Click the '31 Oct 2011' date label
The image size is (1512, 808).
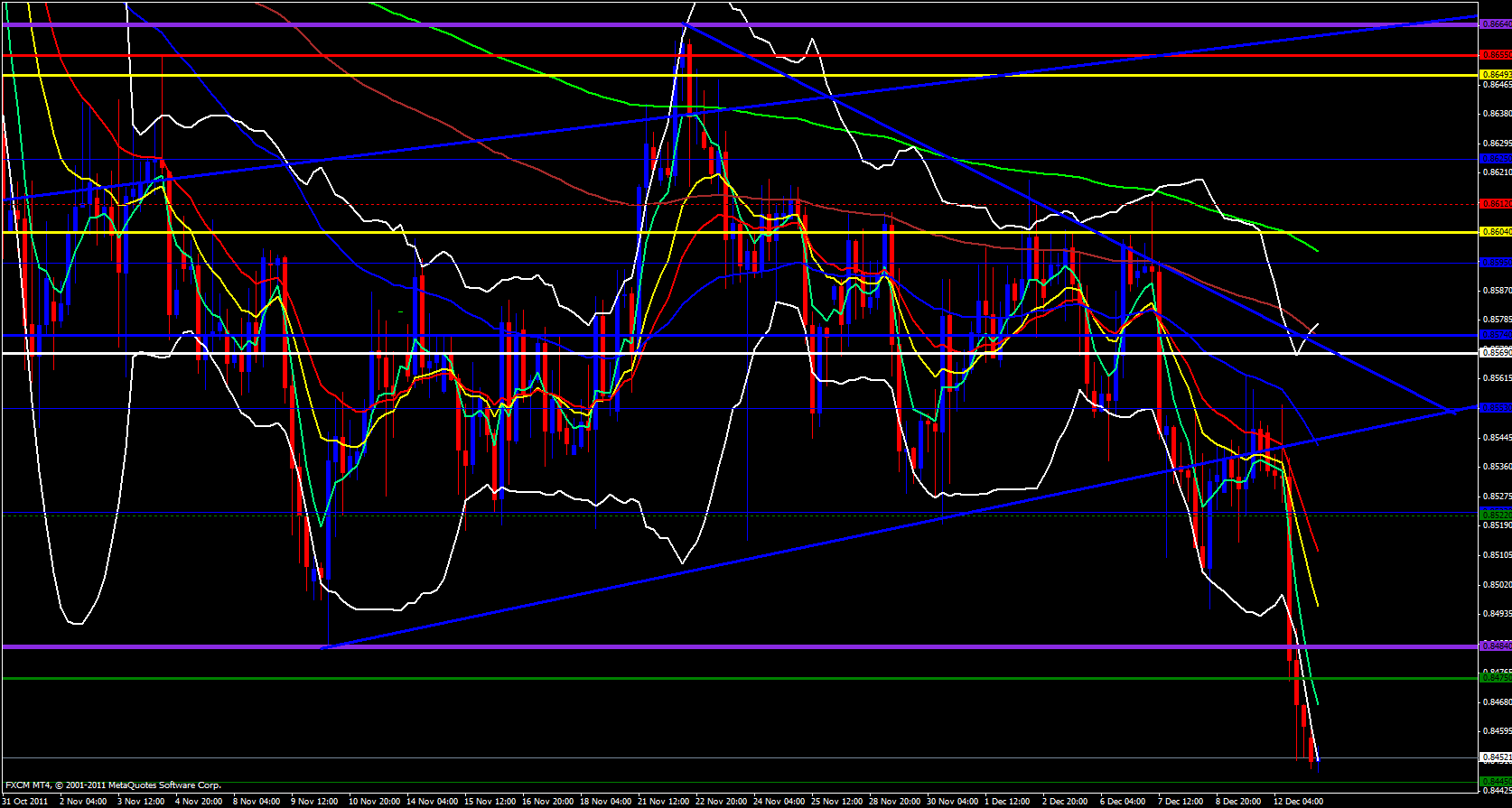pos(25,801)
